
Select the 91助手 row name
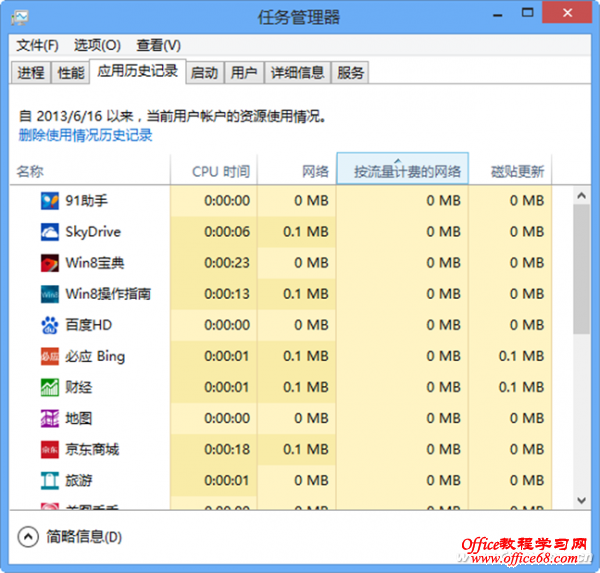86,201
